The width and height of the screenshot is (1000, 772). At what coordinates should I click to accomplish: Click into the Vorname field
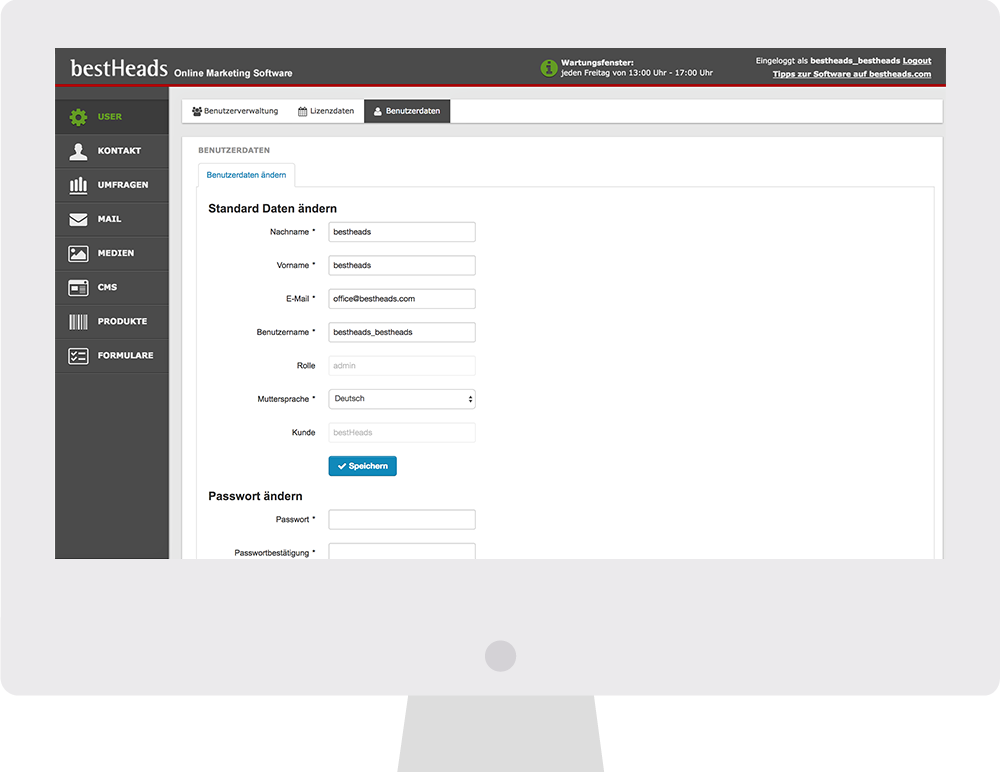pos(402,265)
